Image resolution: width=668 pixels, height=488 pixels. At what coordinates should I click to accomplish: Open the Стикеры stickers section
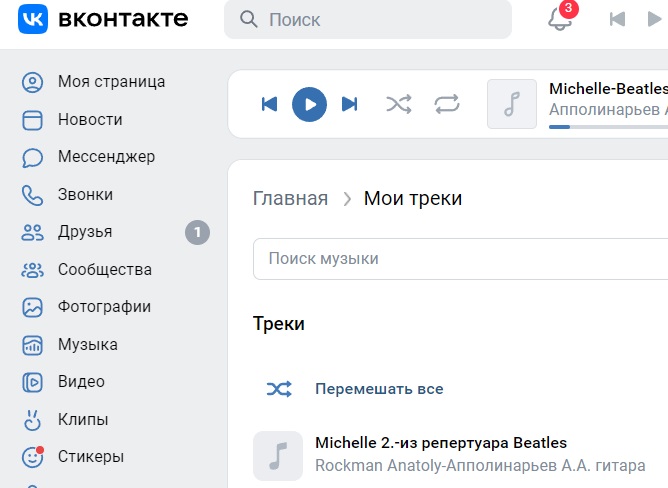(x=73, y=457)
